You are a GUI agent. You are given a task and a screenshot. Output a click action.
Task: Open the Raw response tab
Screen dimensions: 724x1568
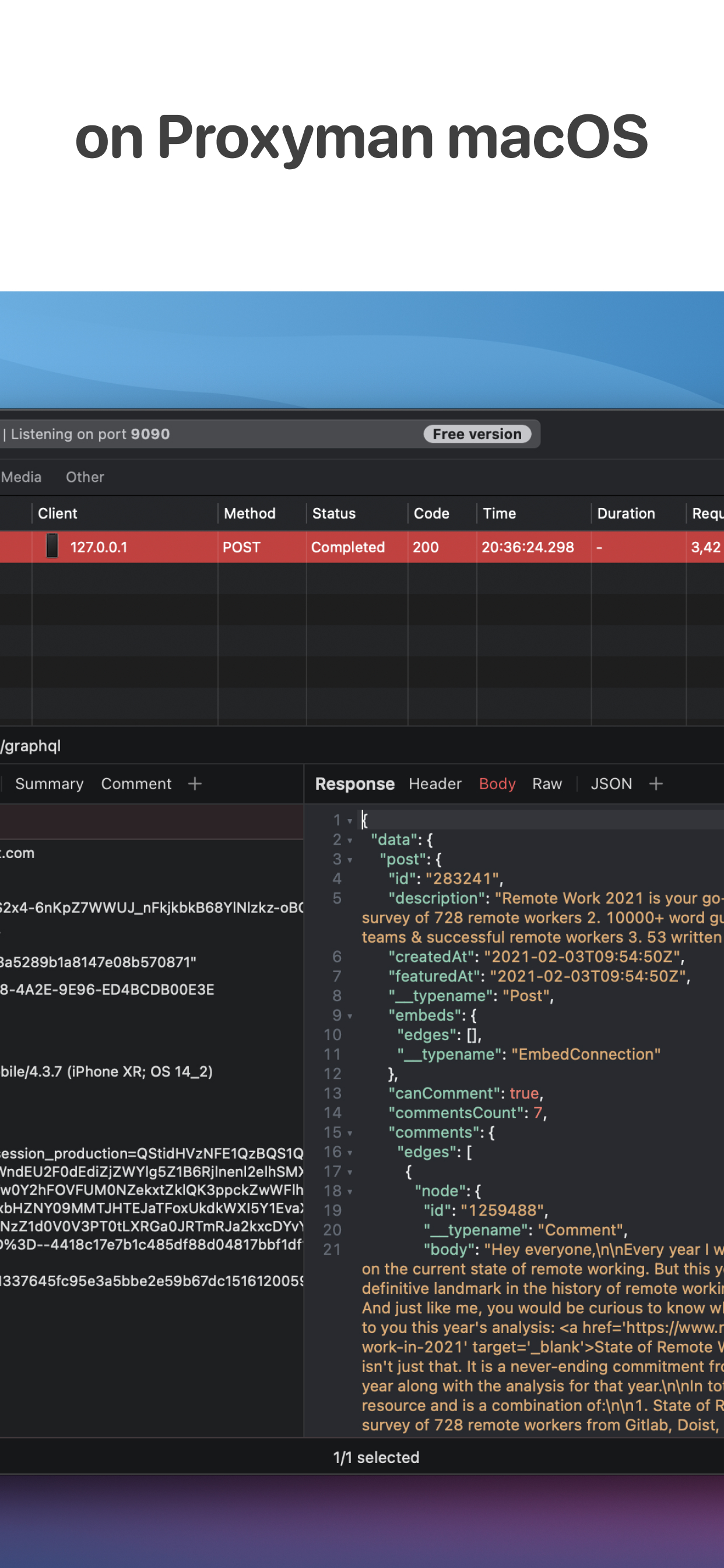click(546, 783)
